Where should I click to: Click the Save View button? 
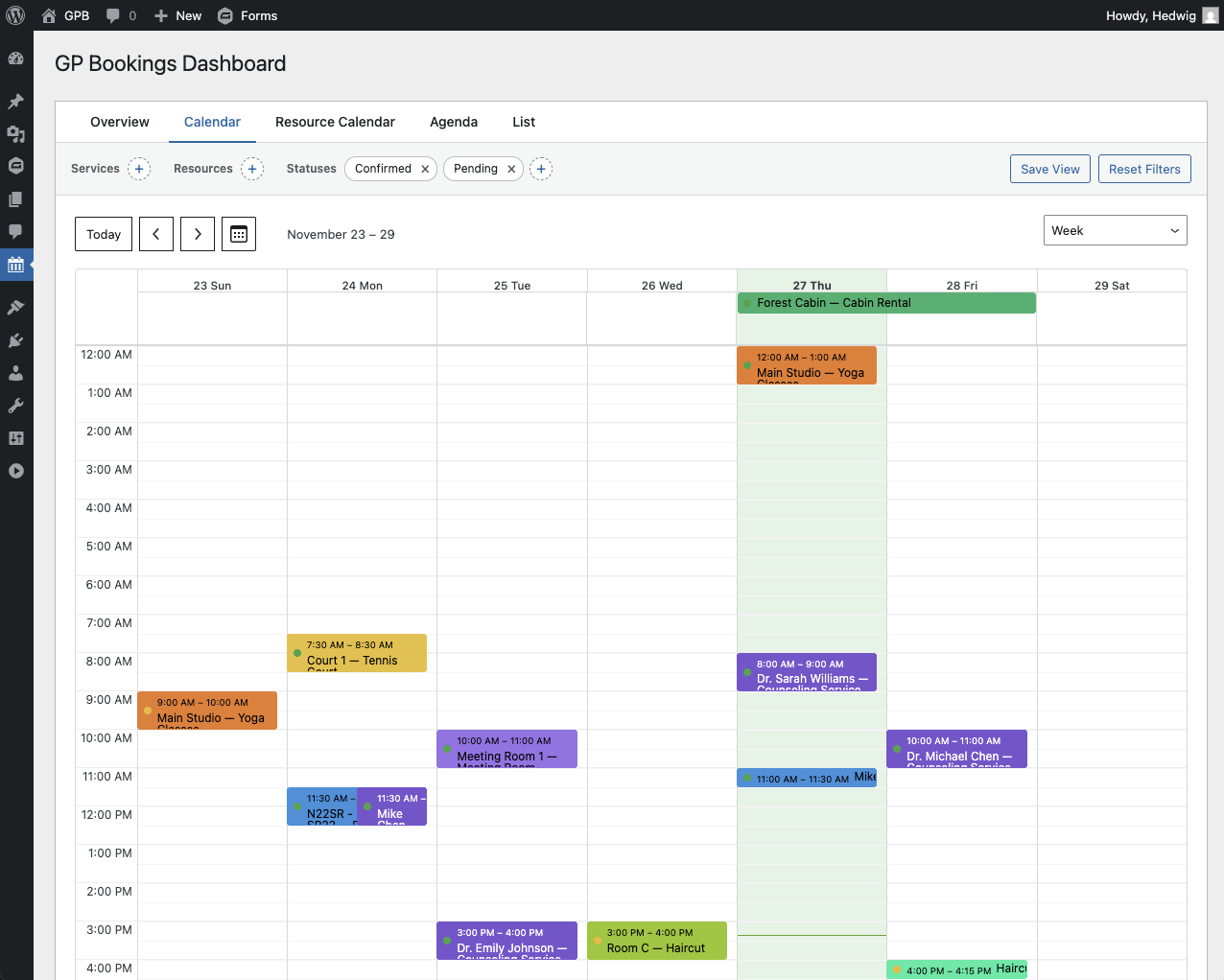[x=1049, y=169]
